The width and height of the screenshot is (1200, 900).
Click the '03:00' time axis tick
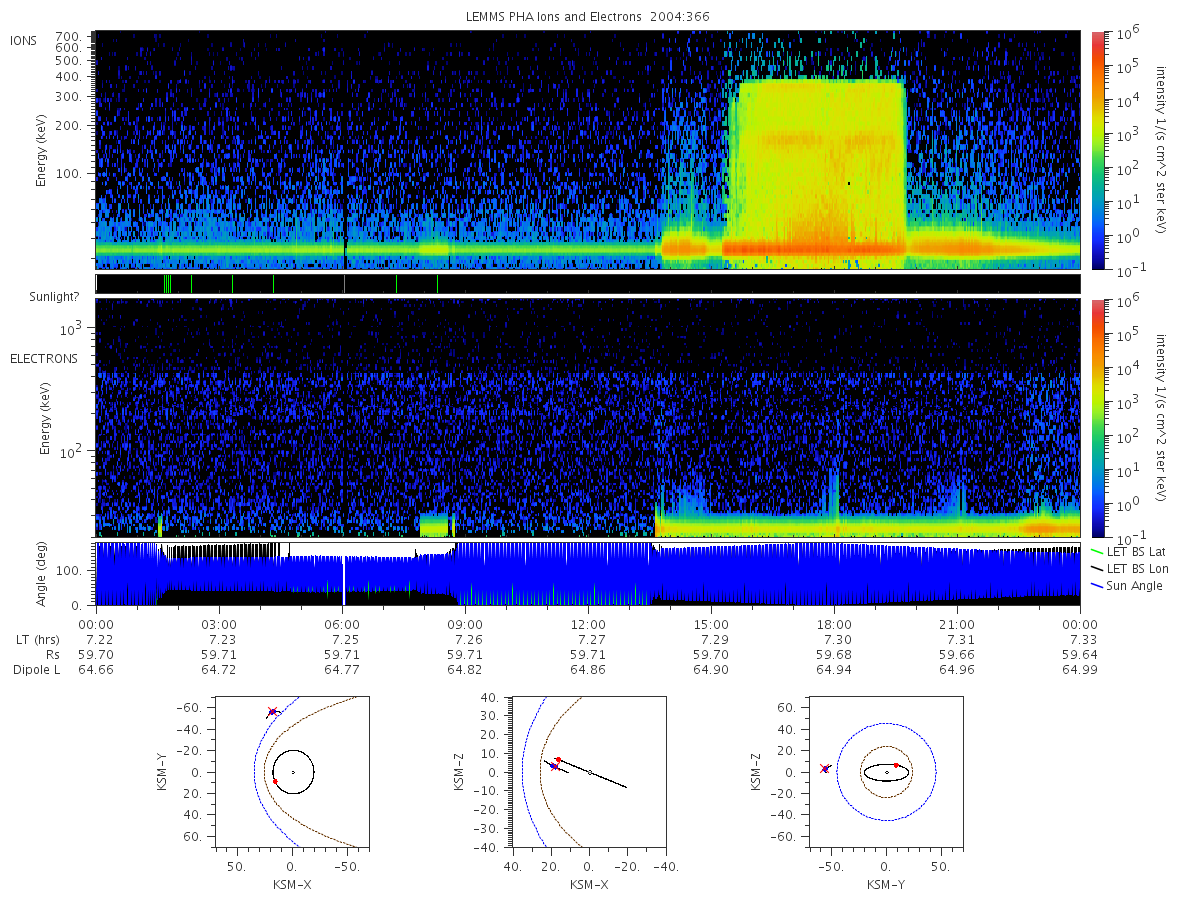(x=219, y=623)
